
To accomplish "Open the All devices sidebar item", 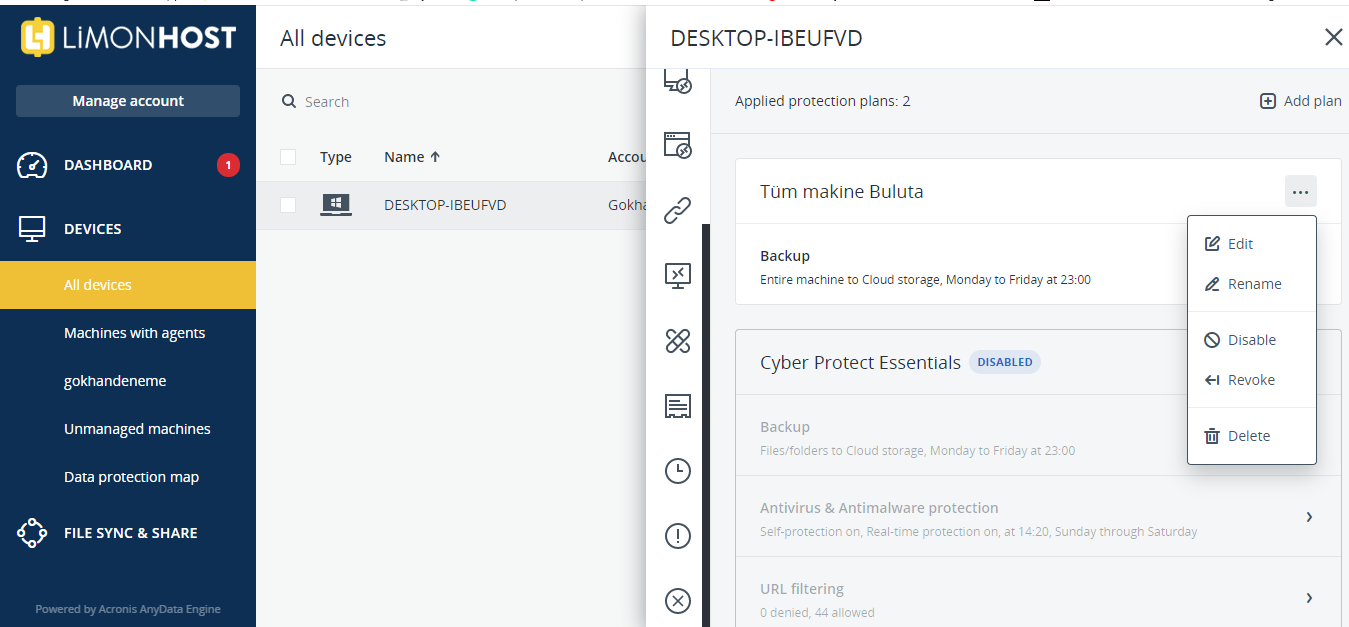I will [128, 285].
